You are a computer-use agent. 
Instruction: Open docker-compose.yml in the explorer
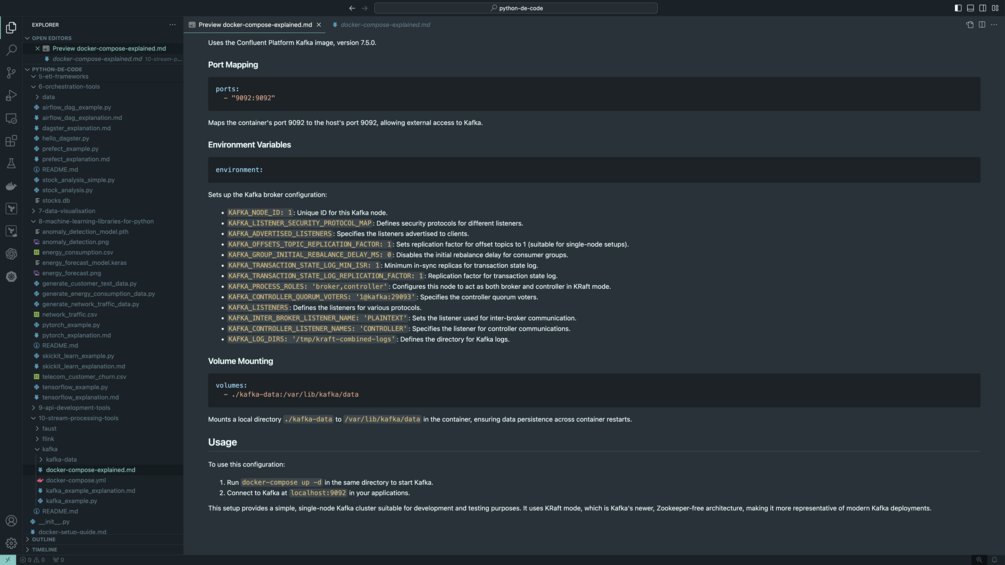[76, 480]
